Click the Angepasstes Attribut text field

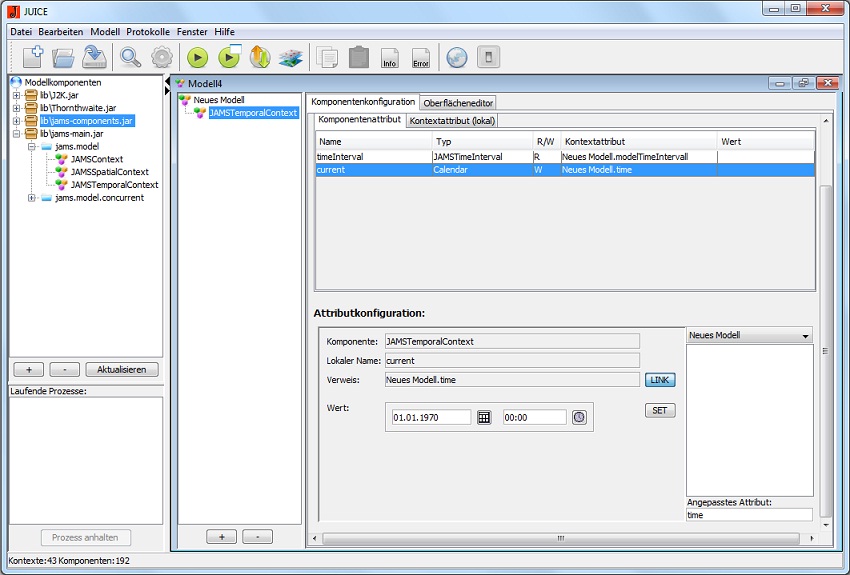pos(749,515)
